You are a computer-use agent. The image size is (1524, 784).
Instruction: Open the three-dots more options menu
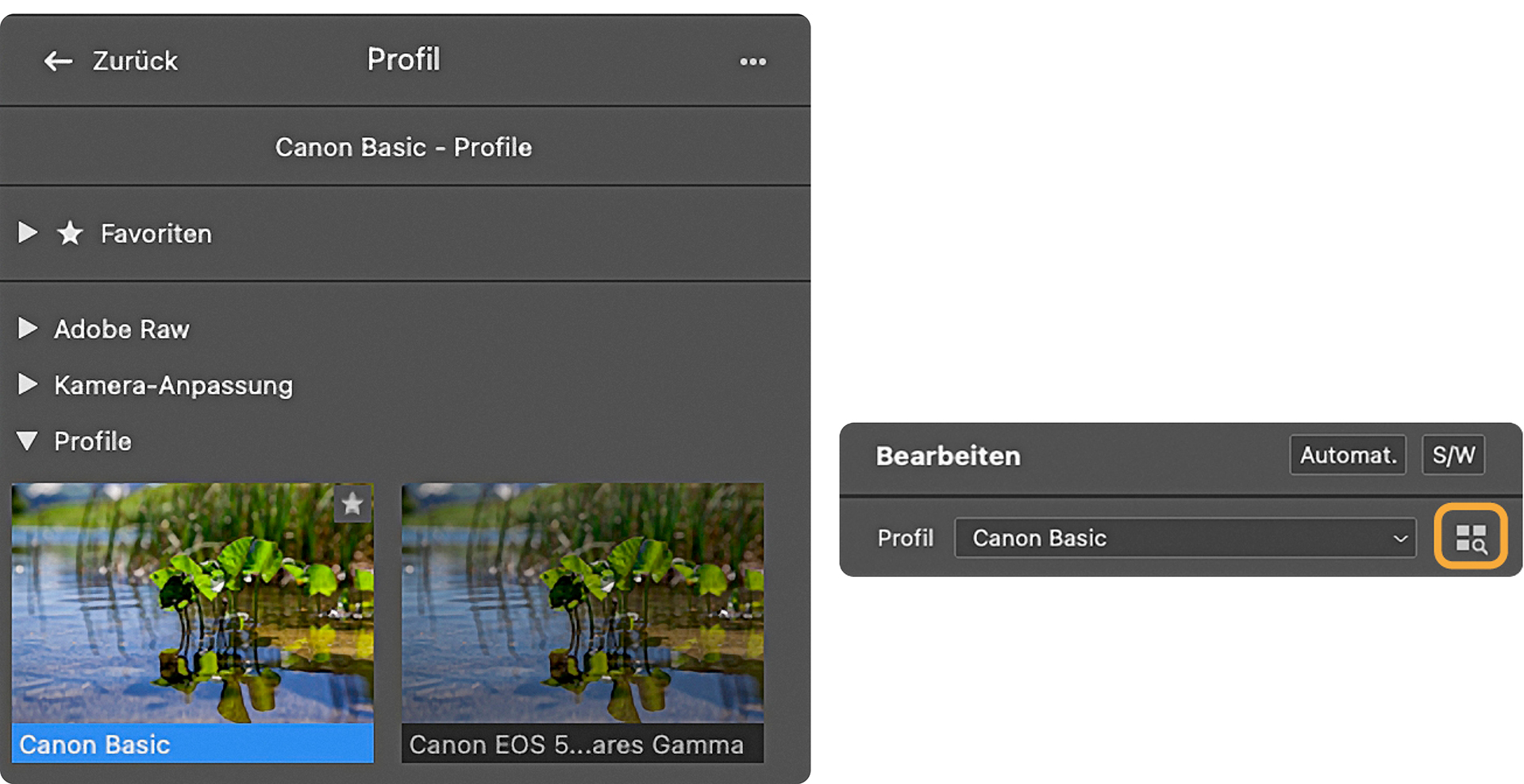tap(752, 61)
